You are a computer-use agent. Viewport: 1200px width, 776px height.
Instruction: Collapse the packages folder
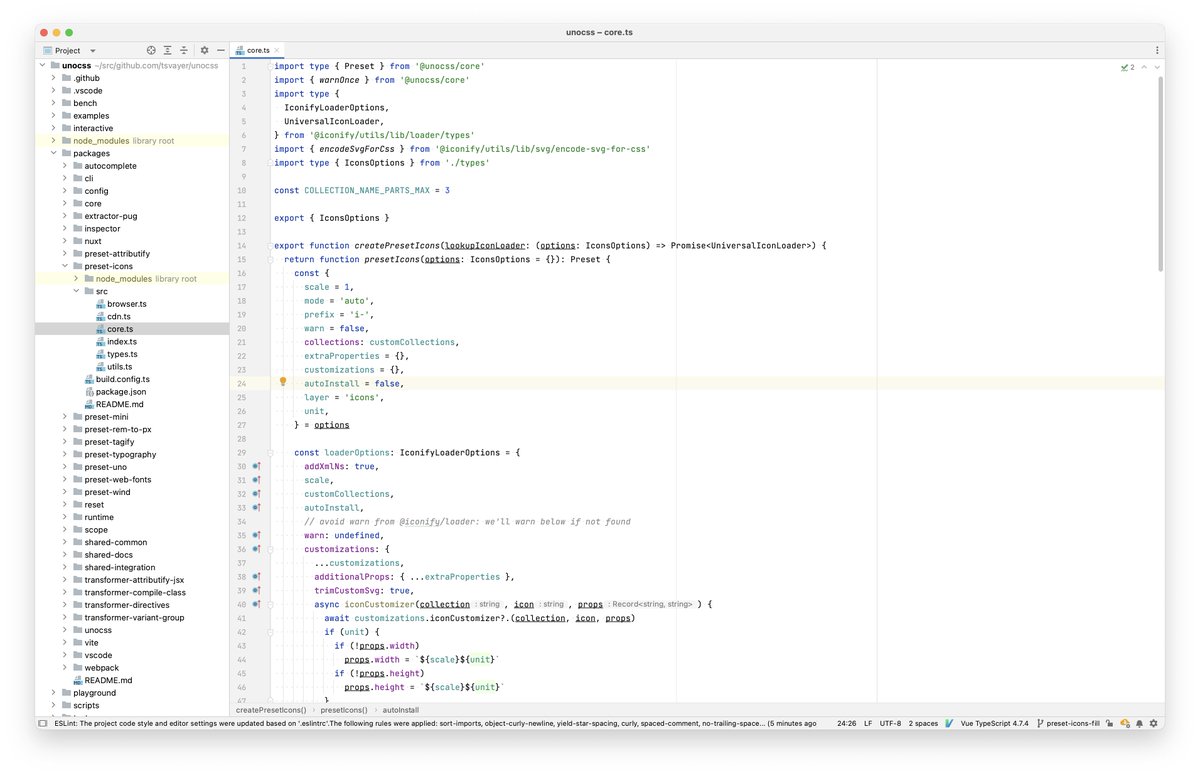pyautogui.click(x=54, y=153)
